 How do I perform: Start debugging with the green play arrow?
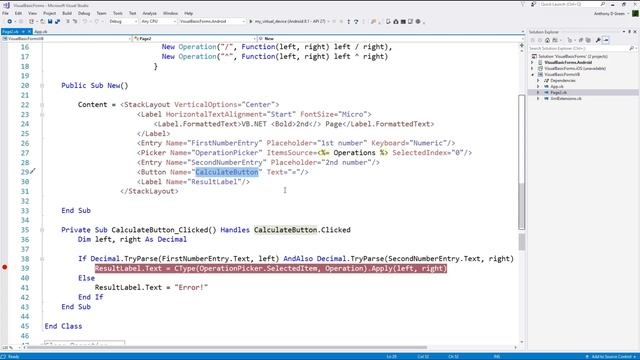point(251,21)
